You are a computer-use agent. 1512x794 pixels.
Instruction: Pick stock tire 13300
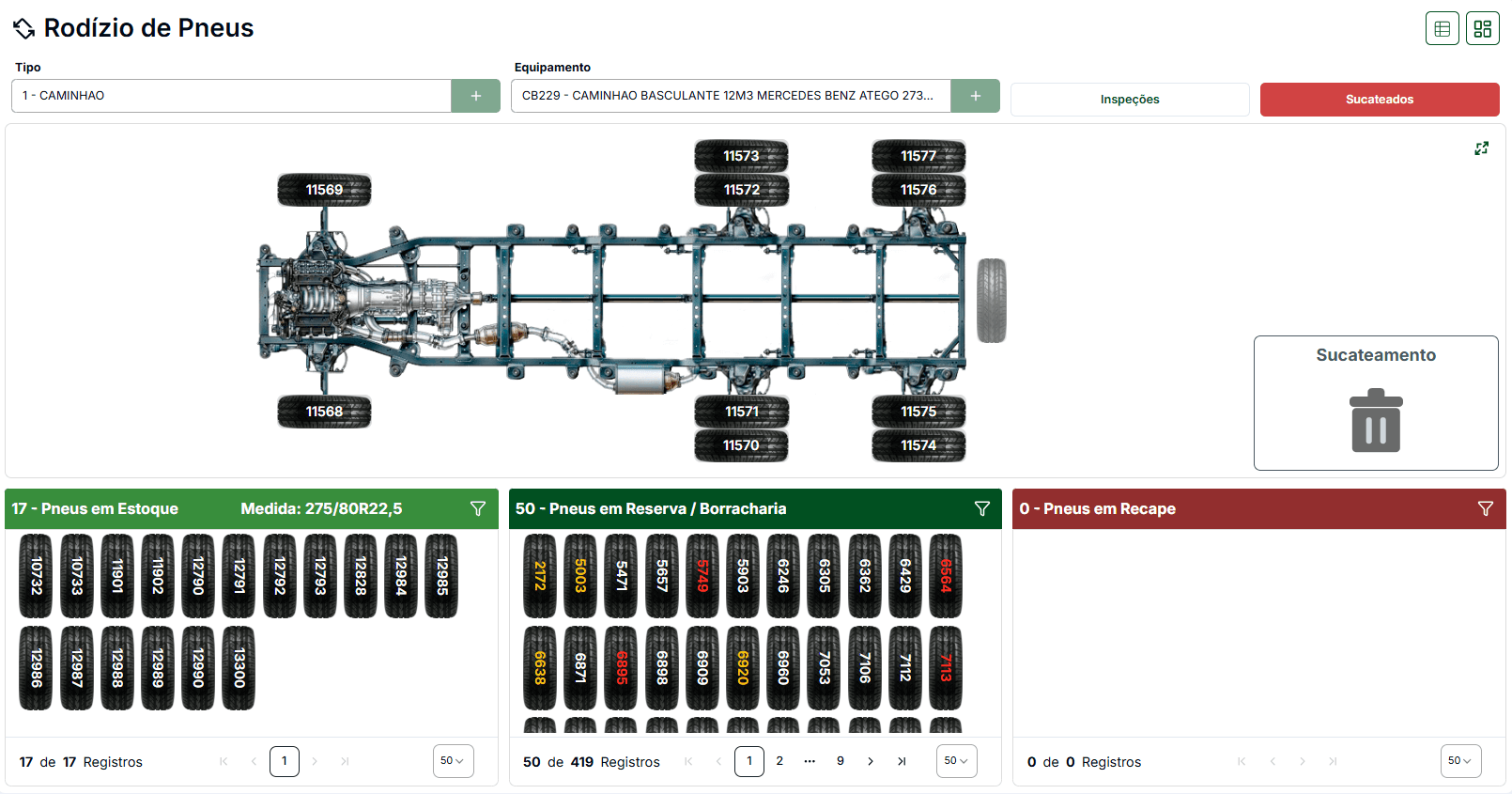click(239, 668)
